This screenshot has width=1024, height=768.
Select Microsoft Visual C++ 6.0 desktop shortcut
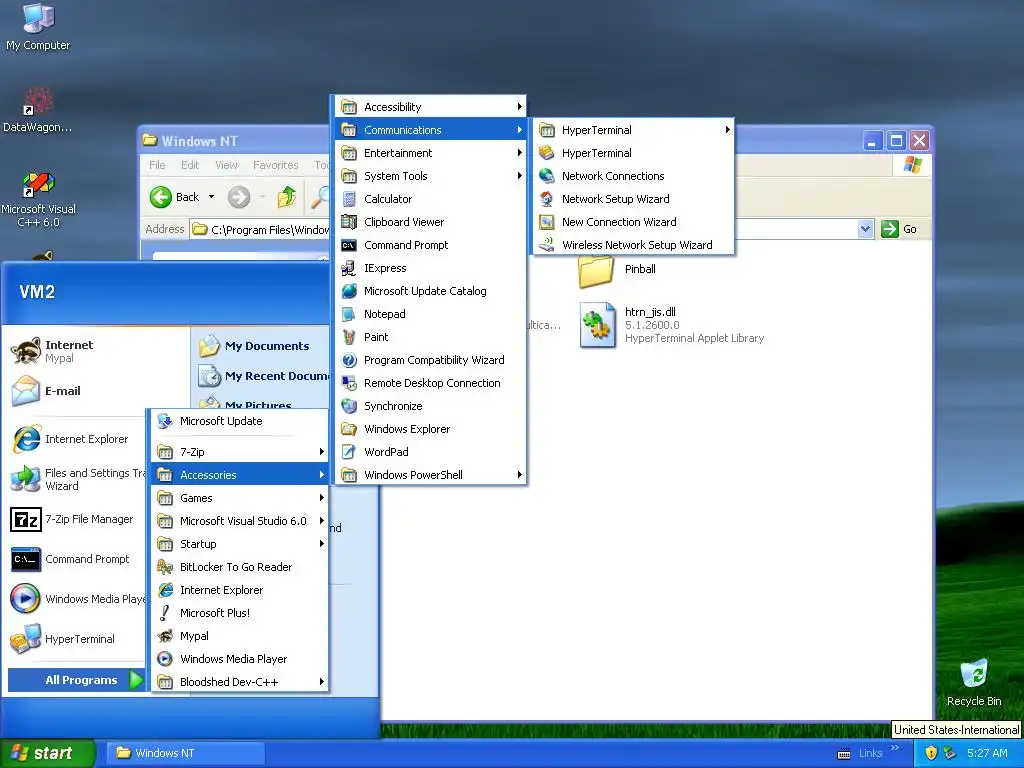(x=38, y=200)
